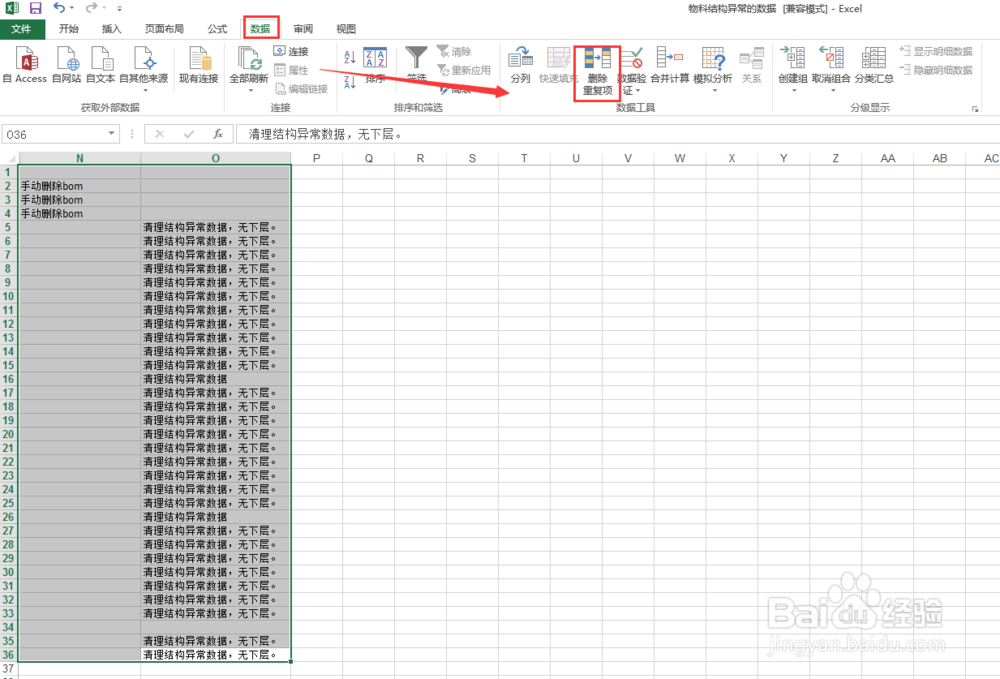Switch to the 公式 ribbon tab
Image resolution: width=1000 pixels, height=679 pixels.
(x=216, y=28)
